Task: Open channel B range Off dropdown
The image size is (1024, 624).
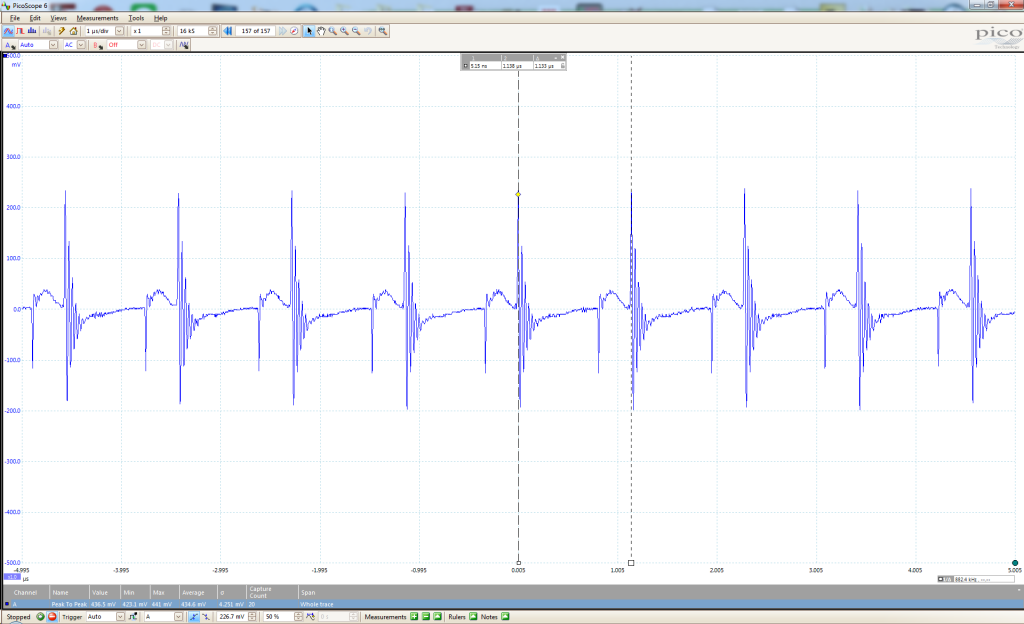Action: click(x=142, y=45)
